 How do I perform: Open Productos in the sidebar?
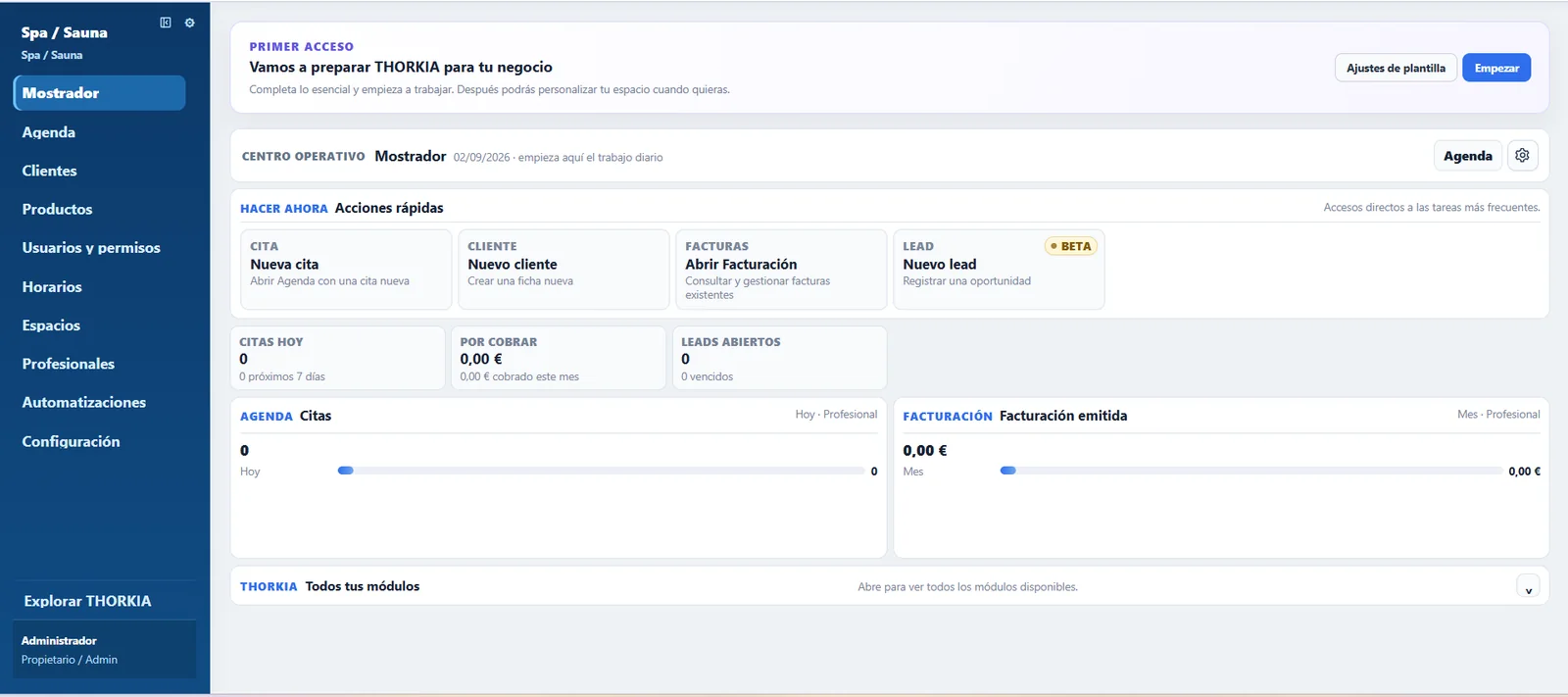point(57,209)
